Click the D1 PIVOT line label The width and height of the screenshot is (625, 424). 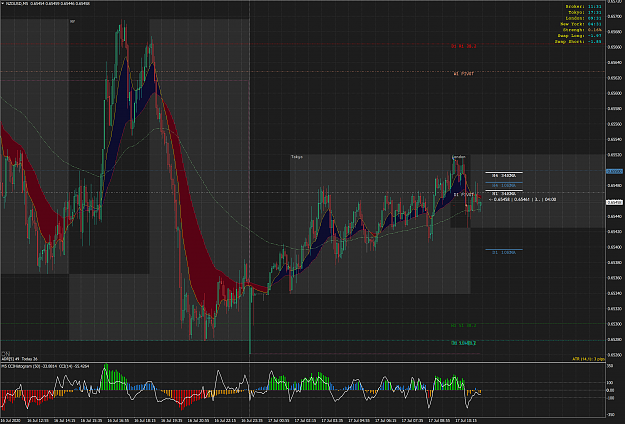[464, 195]
